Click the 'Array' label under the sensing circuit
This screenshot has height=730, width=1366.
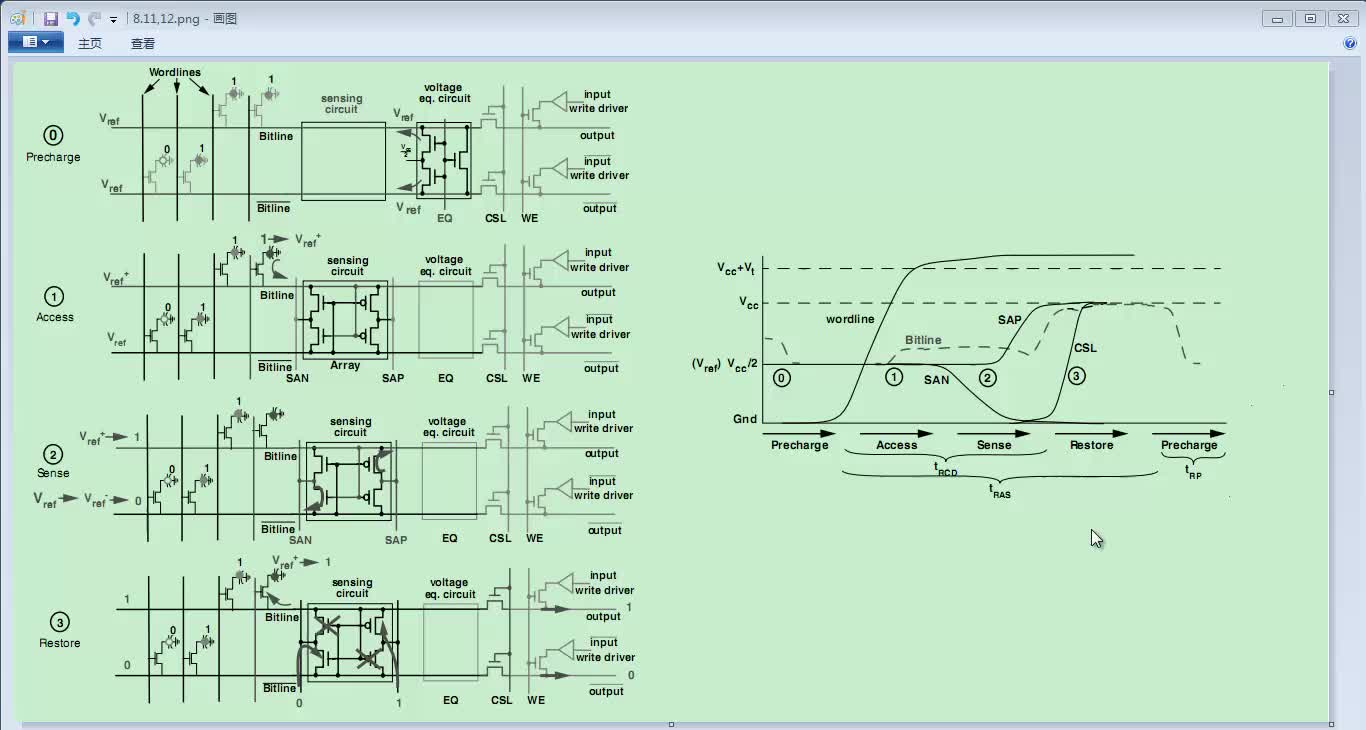click(x=345, y=366)
